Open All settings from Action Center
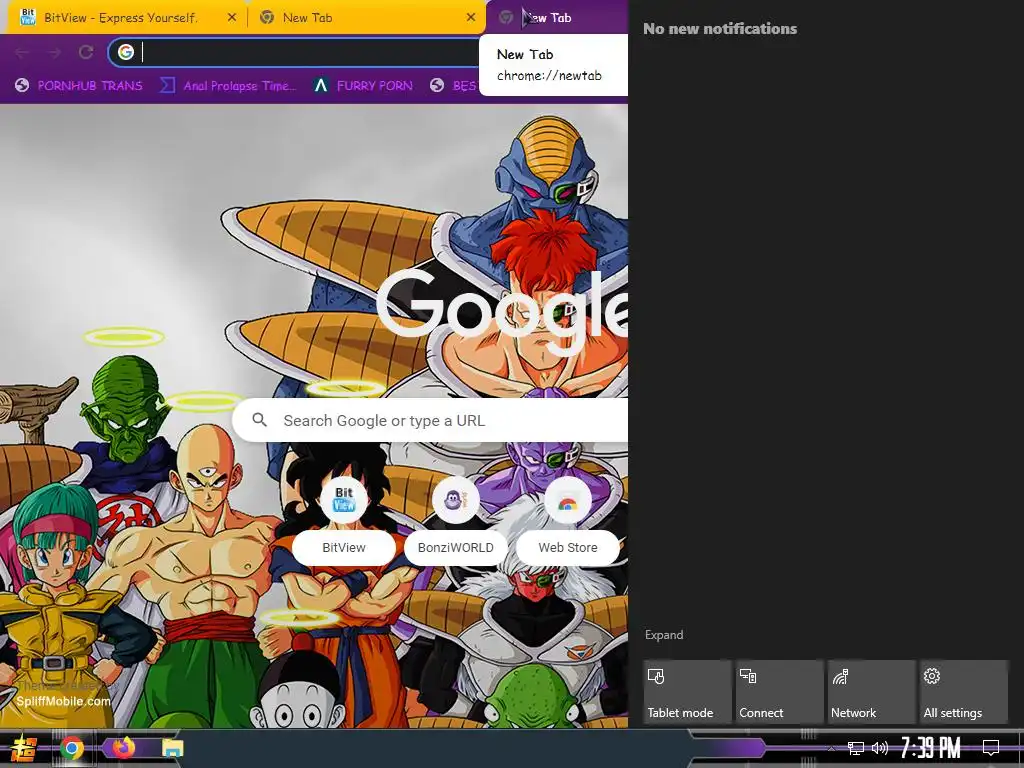The image size is (1024, 768). coord(964,692)
